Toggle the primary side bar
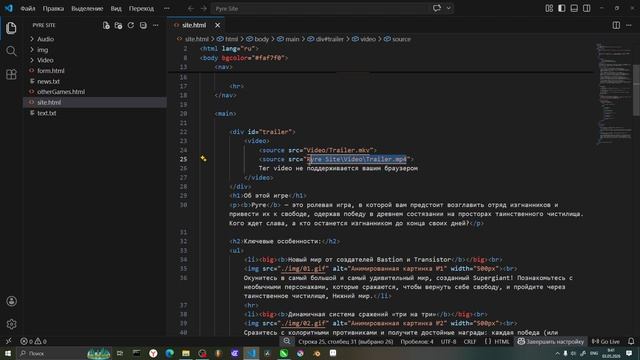640x360 pixels. click(x=562, y=8)
